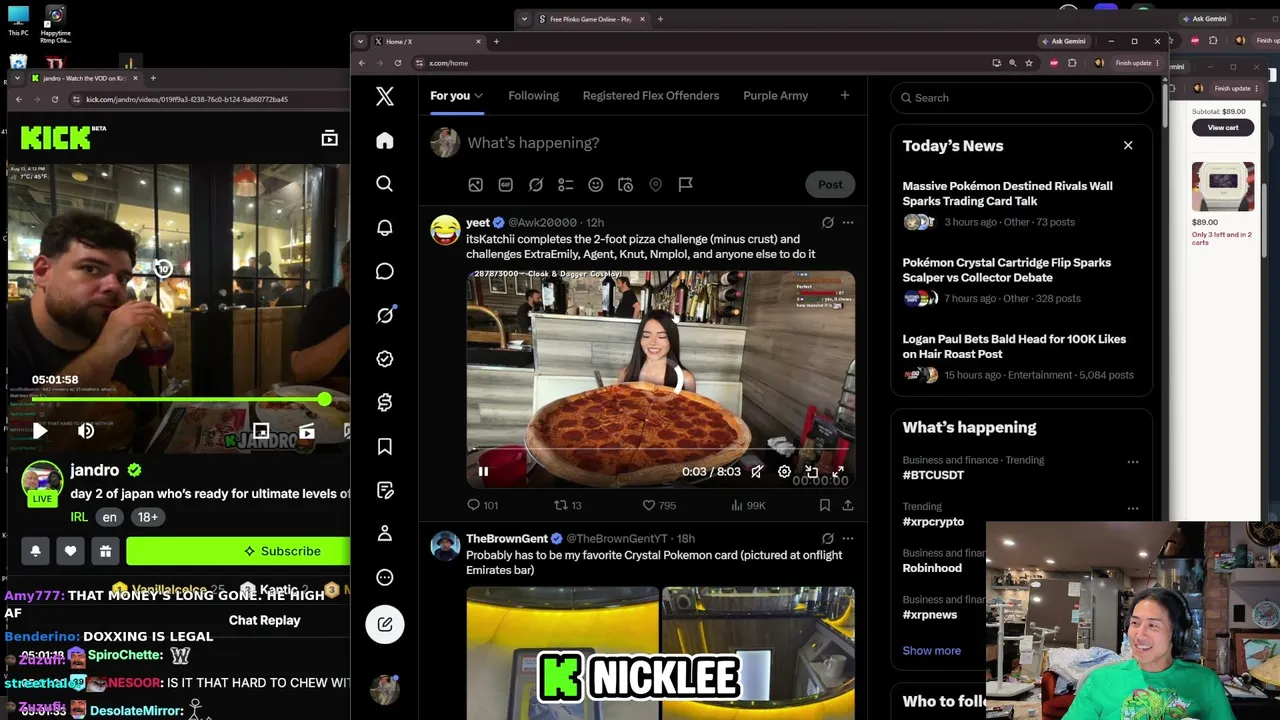
Task: Toggle volume on the Kick player
Action: pyautogui.click(x=86, y=431)
